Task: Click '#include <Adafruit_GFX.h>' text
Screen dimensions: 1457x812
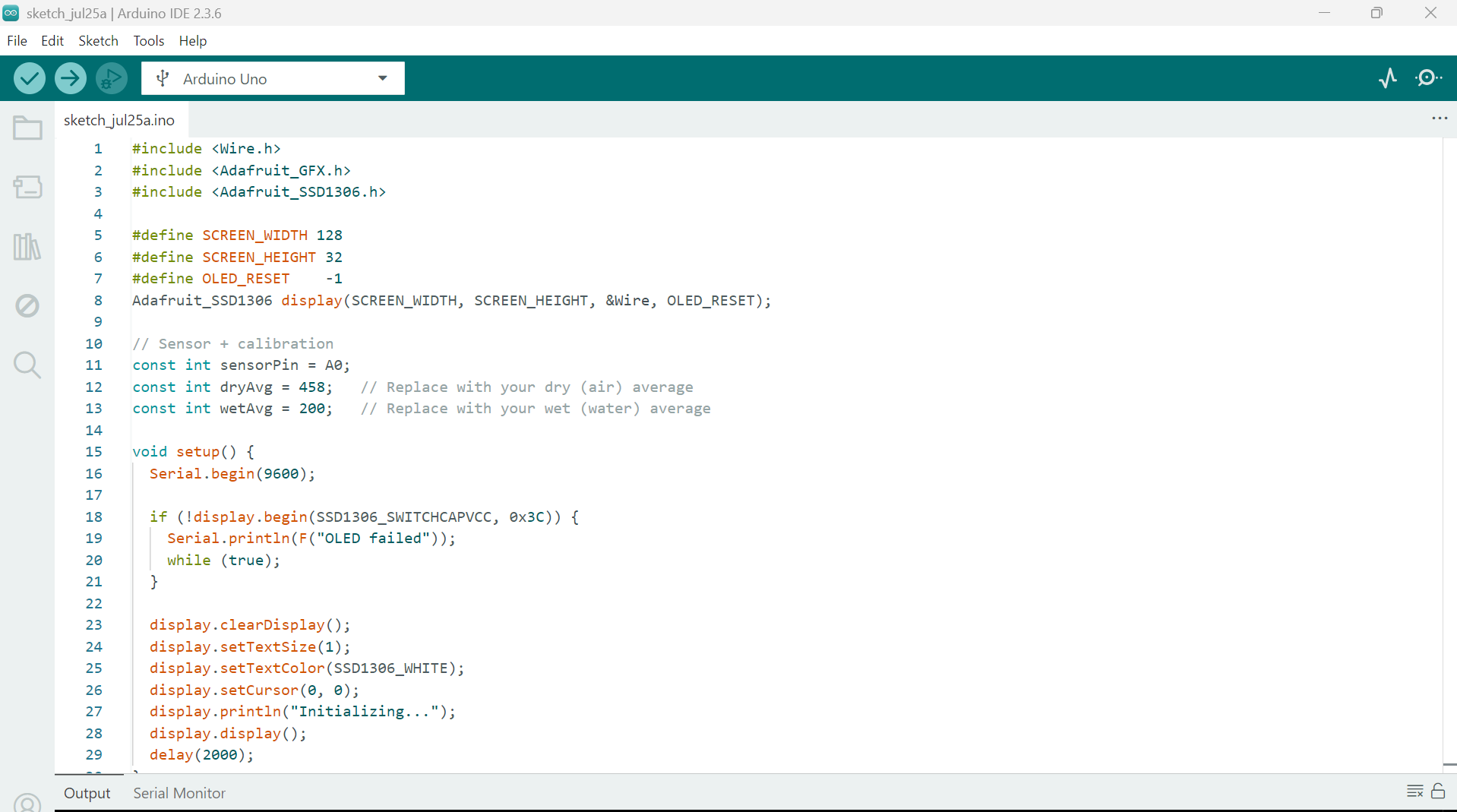Action: (242, 171)
